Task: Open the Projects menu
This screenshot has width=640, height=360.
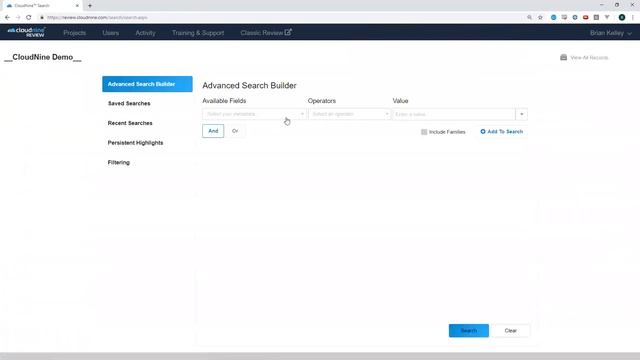Action: [x=74, y=33]
